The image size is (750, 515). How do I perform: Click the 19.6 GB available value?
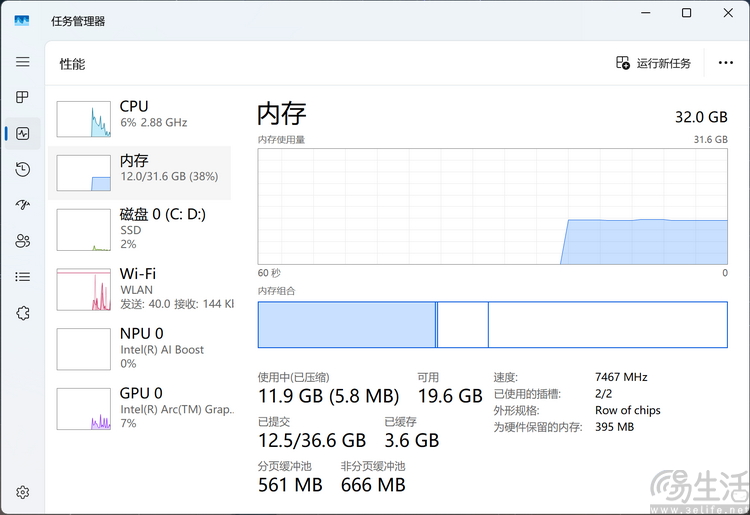pos(450,396)
